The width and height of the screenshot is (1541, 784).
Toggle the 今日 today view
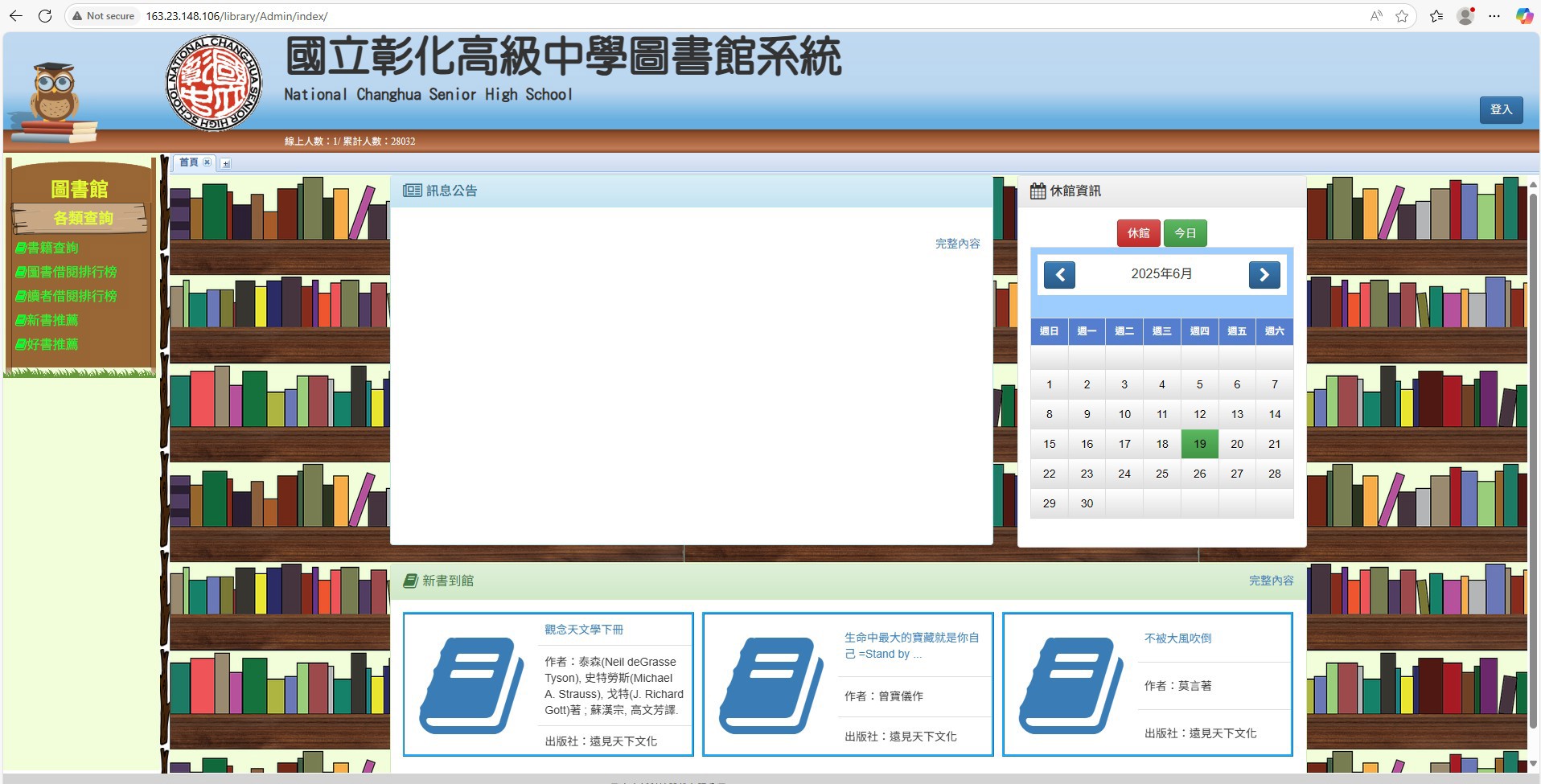click(1186, 233)
